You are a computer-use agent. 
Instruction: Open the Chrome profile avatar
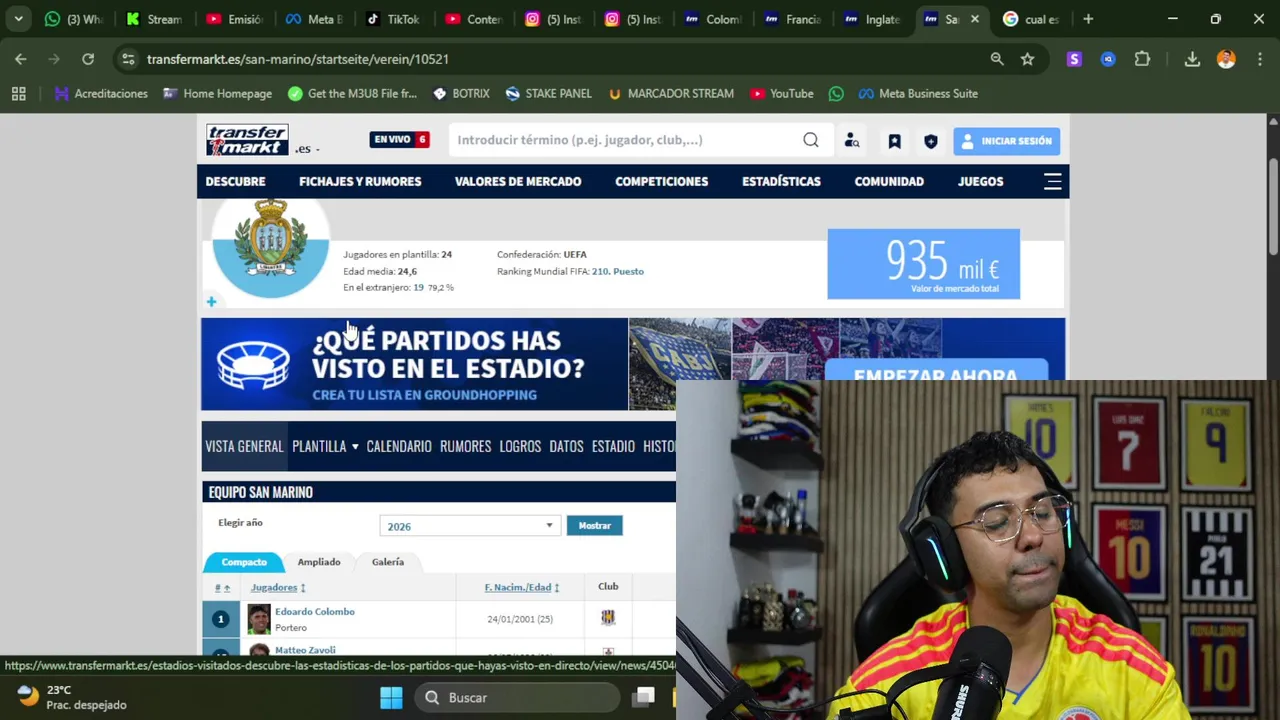point(1226,59)
